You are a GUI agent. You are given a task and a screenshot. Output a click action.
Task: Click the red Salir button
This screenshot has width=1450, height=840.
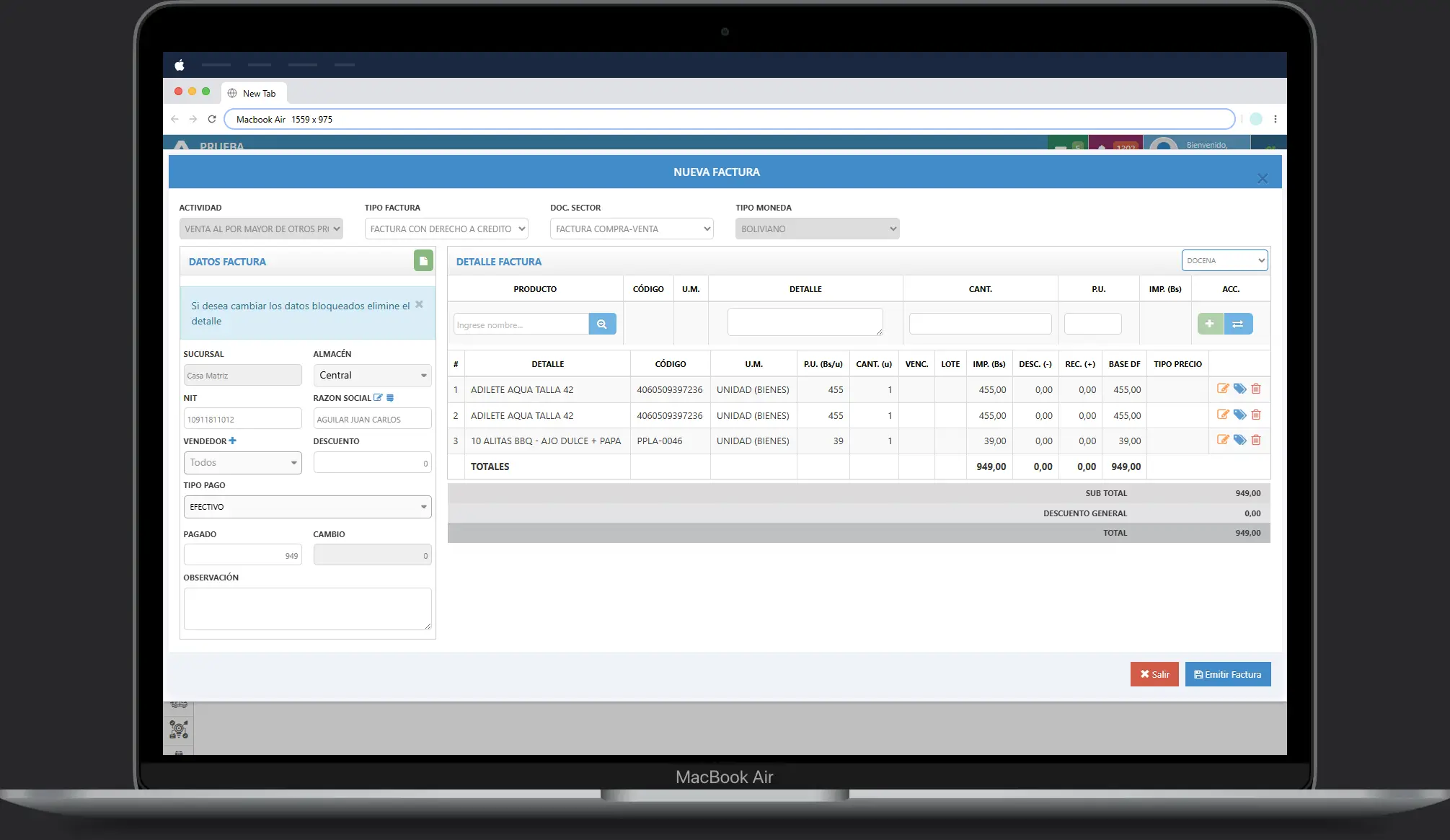coord(1154,674)
